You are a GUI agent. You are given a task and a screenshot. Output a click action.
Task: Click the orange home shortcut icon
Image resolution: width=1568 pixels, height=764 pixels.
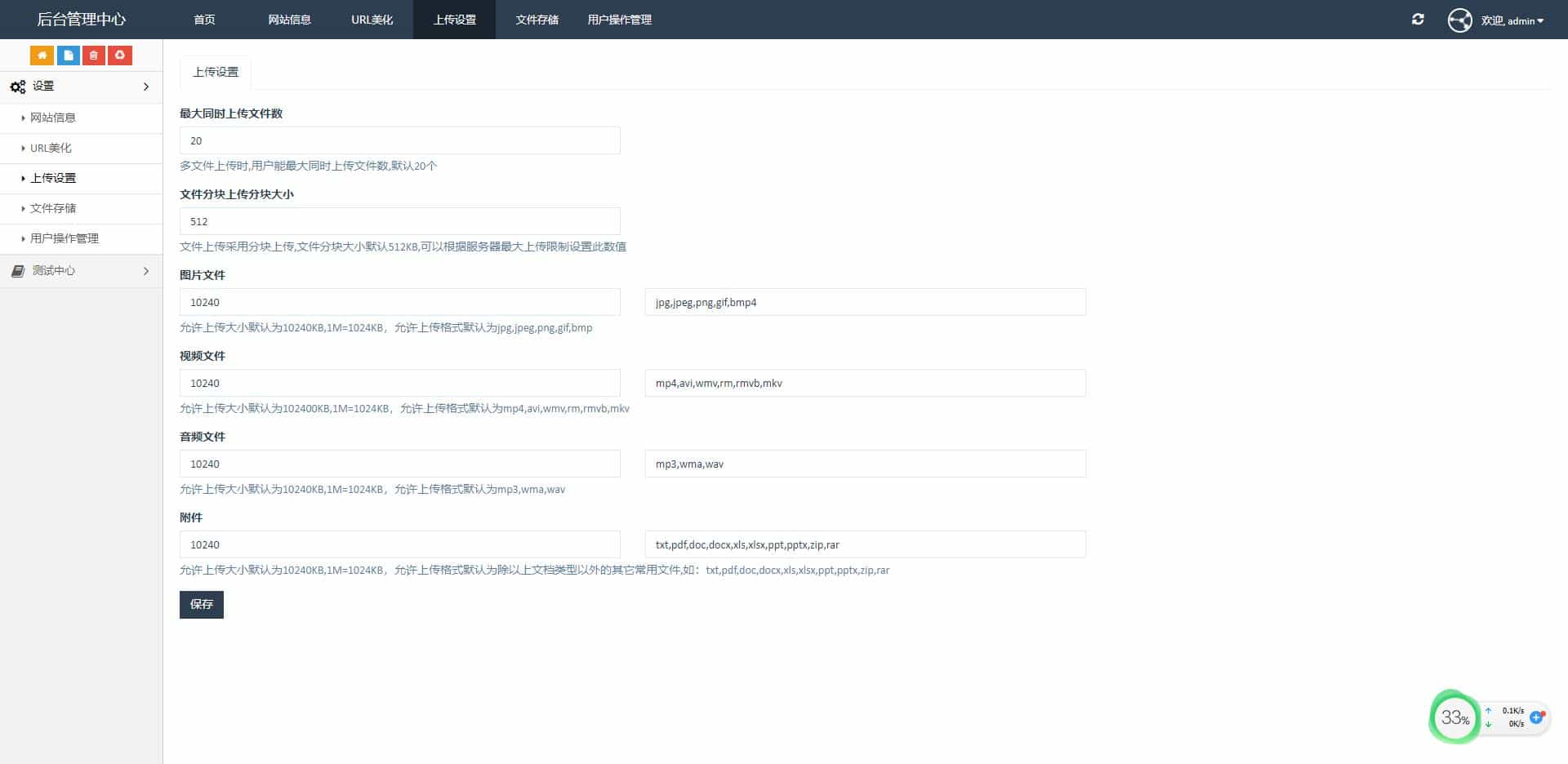[42, 56]
